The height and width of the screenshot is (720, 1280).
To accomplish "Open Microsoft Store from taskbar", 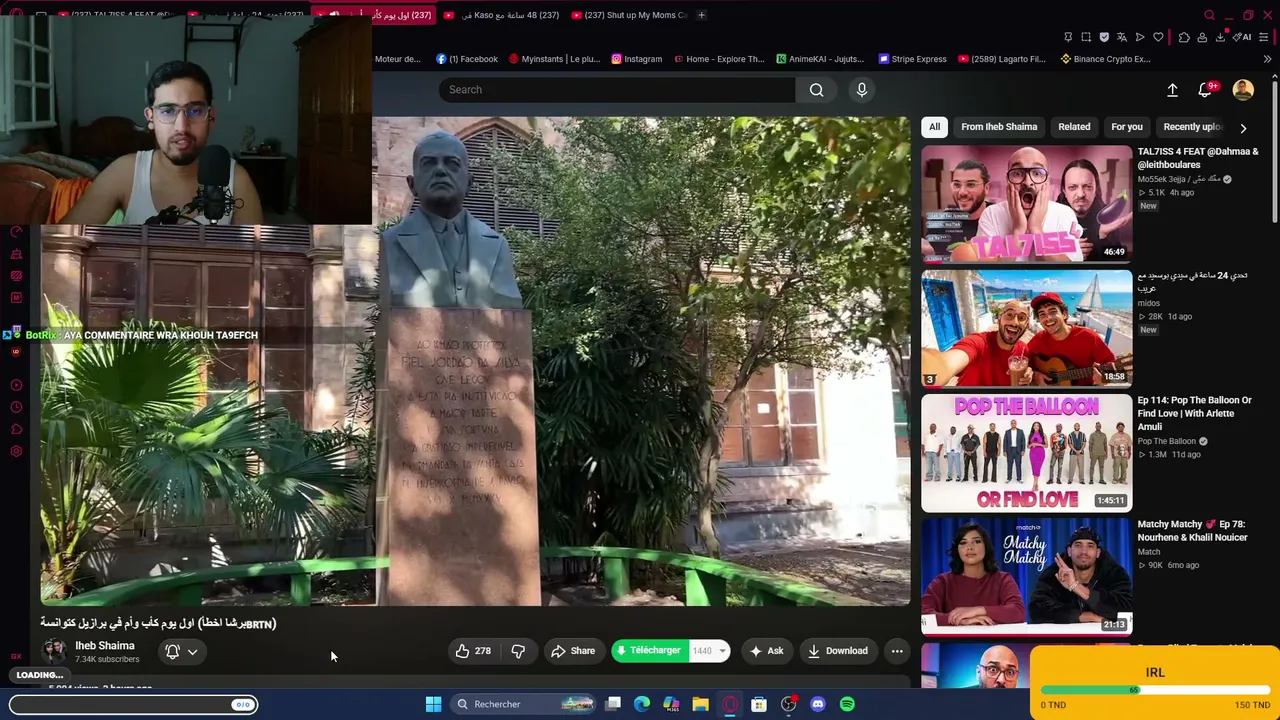I will (759, 704).
